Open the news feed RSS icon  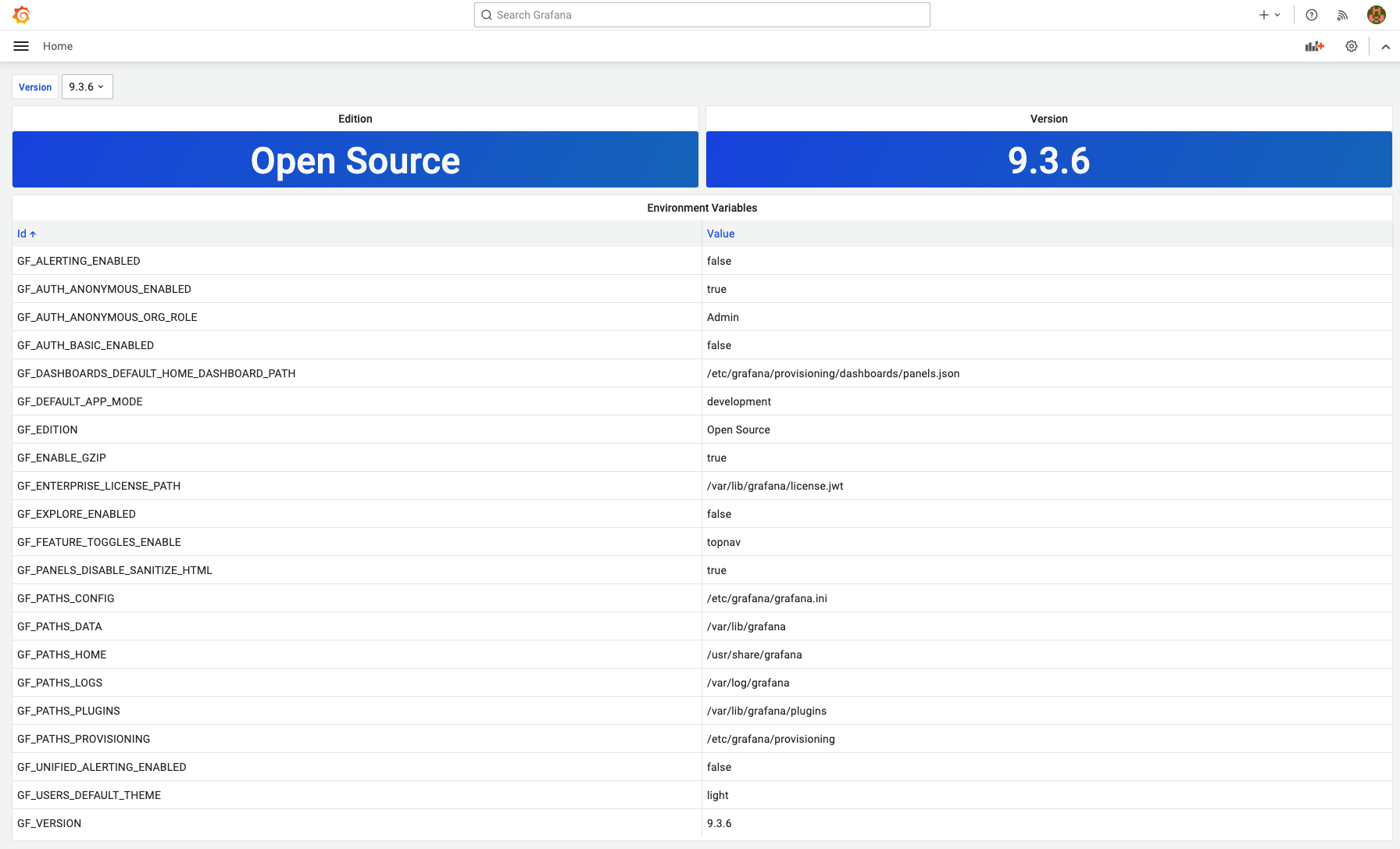pyautogui.click(x=1342, y=15)
